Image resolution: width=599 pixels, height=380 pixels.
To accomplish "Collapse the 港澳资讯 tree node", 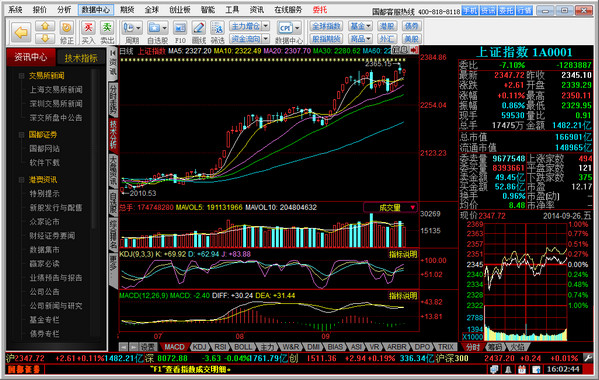I will [22, 180].
